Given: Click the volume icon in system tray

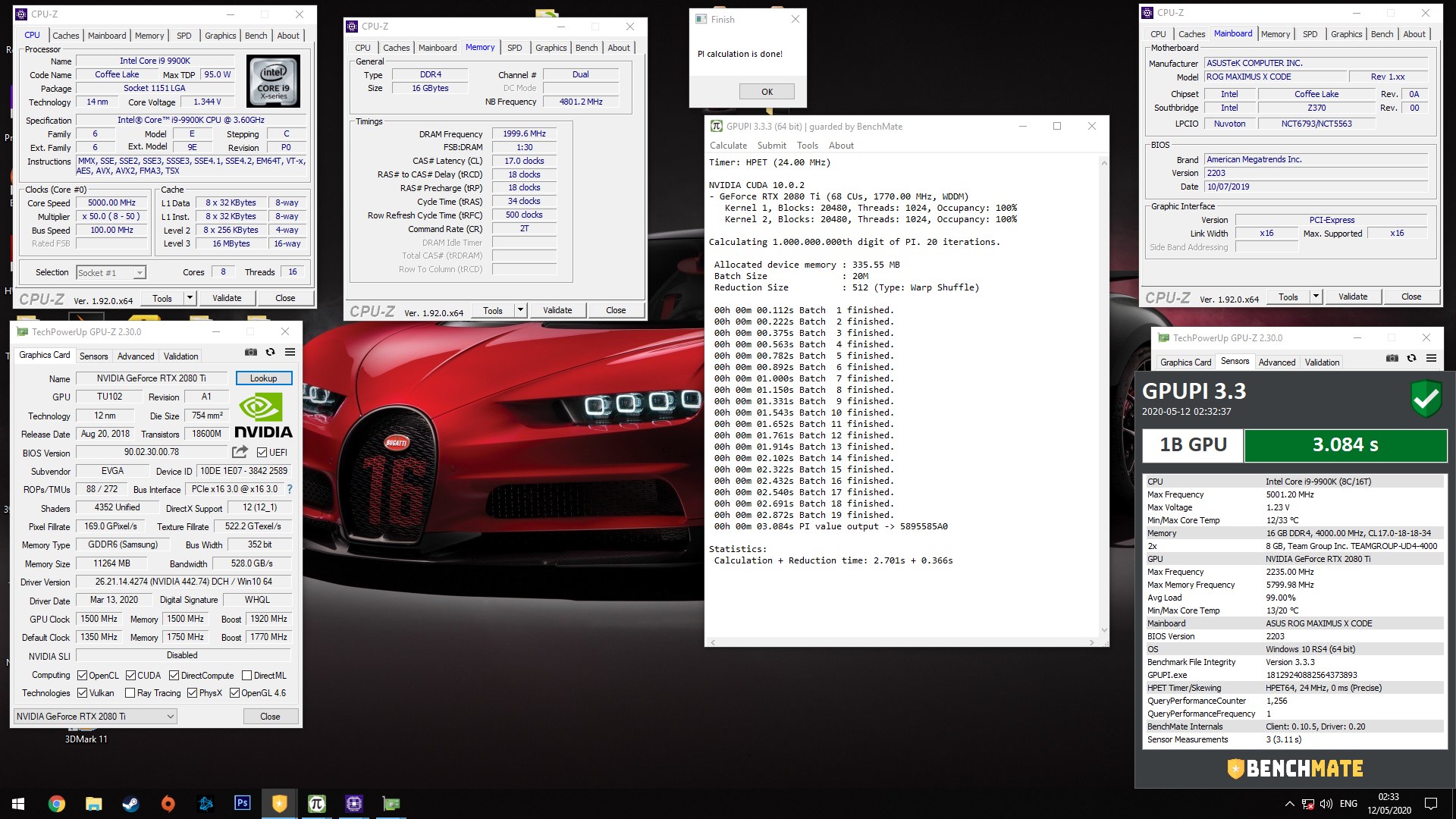Looking at the screenshot, I should pos(1326,804).
